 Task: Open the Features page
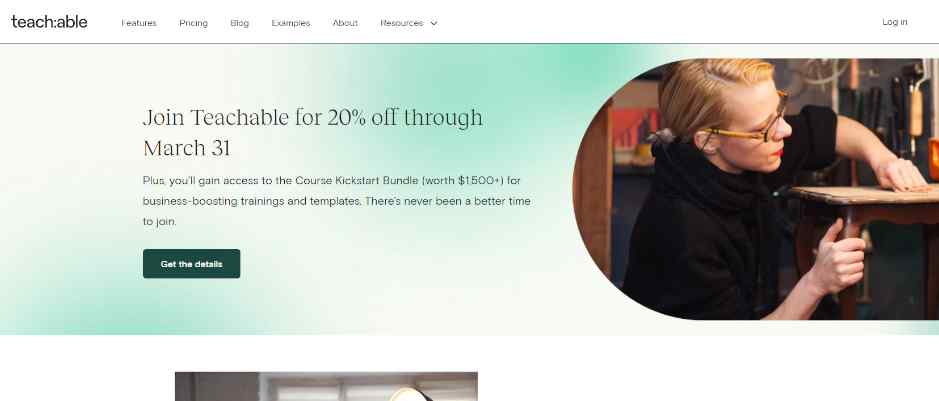139,23
